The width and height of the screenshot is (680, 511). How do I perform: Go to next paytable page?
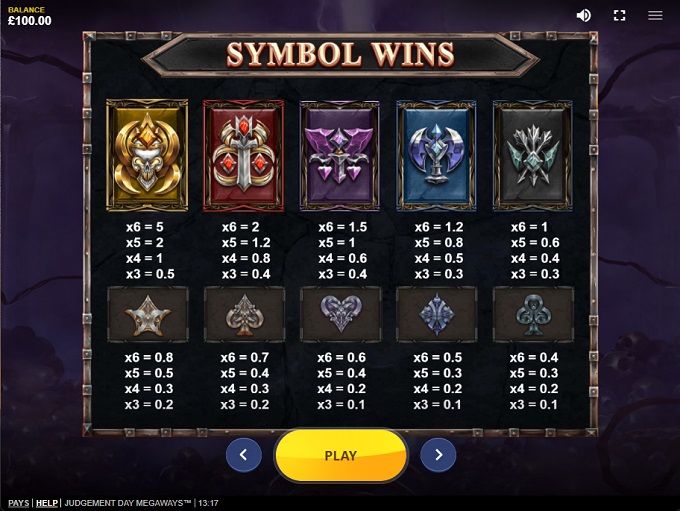click(438, 455)
